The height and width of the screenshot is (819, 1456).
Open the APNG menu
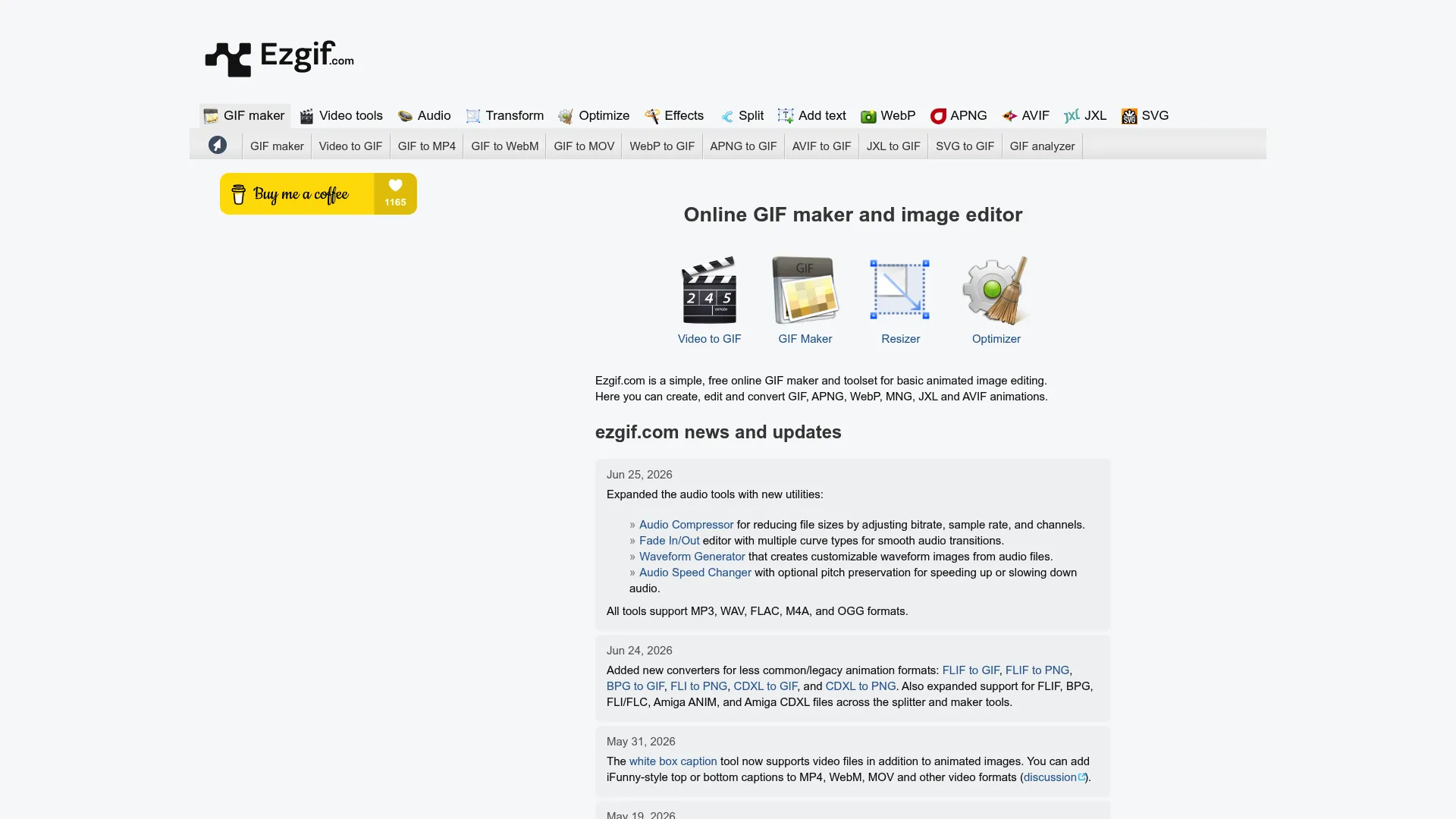point(959,115)
